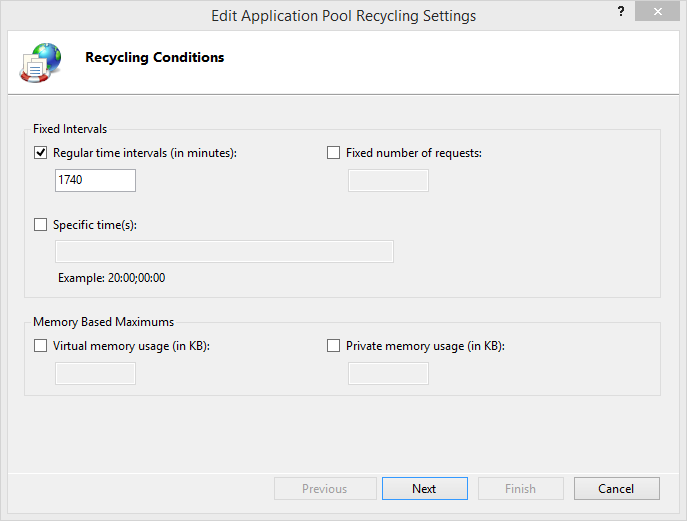The height and width of the screenshot is (521, 687).
Task: Tick Private memory usage (in KB) checkbox
Action: (334, 346)
